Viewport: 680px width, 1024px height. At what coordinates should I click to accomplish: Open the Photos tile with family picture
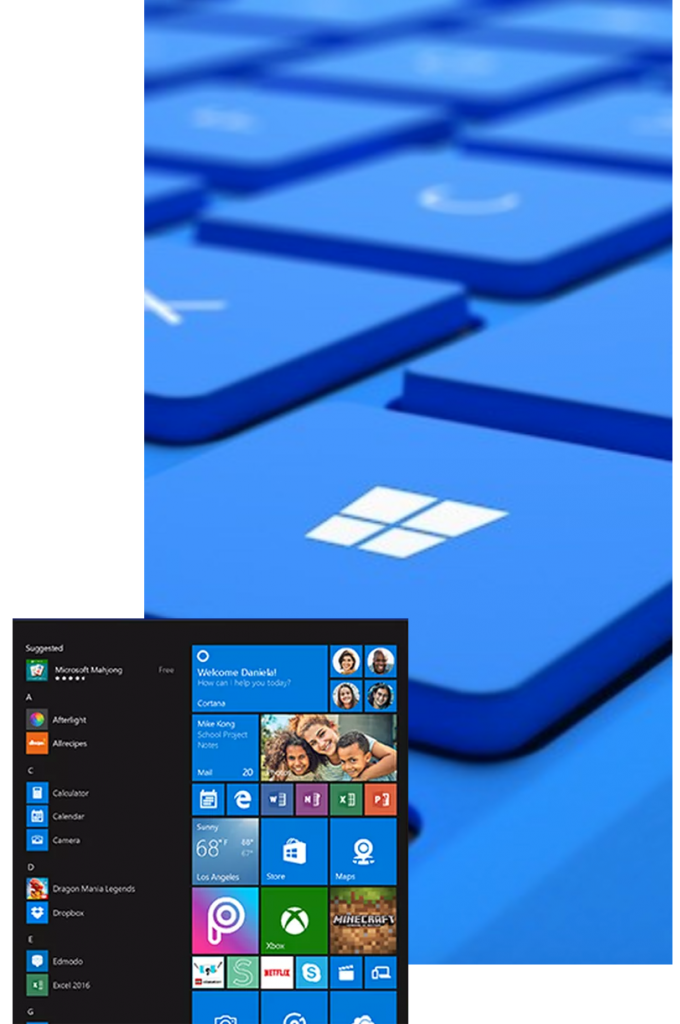coord(328,747)
